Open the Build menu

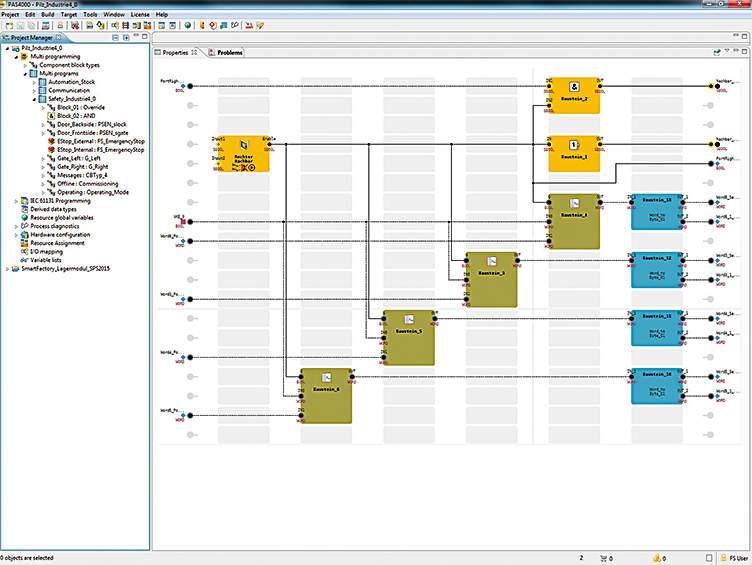click(x=48, y=15)
